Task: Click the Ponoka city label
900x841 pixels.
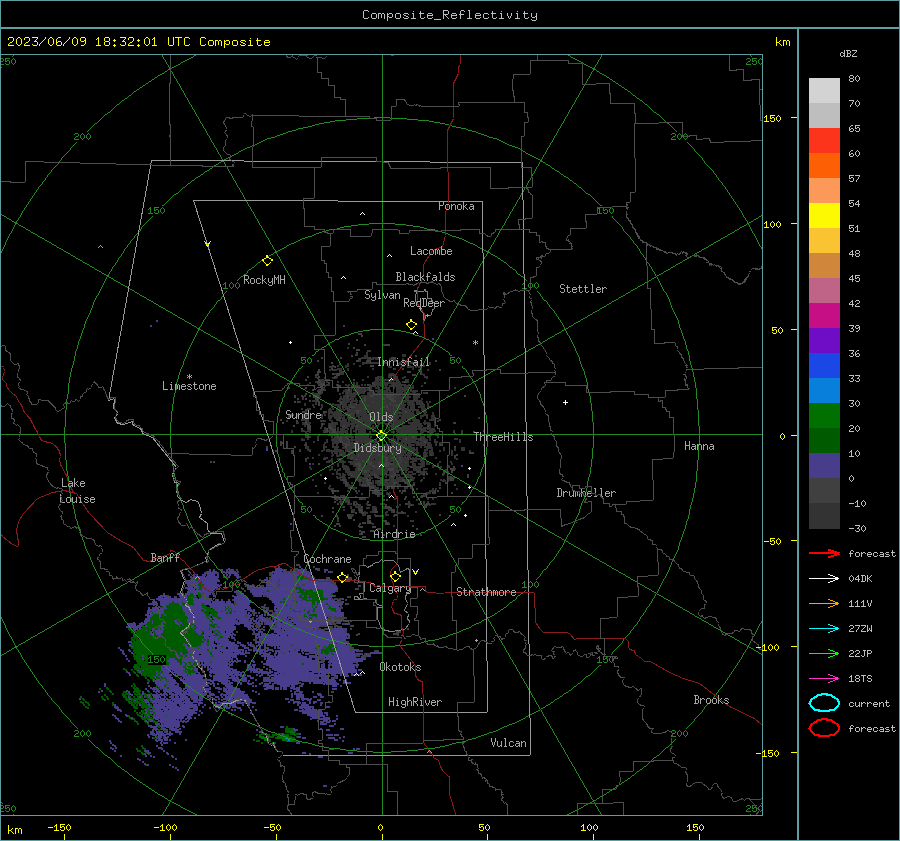Action: tap(456, 206)
